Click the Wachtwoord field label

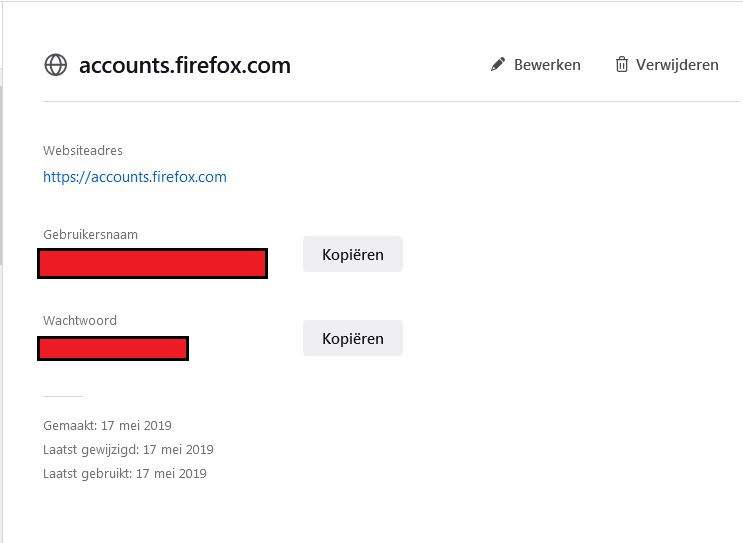click(80, 321)
